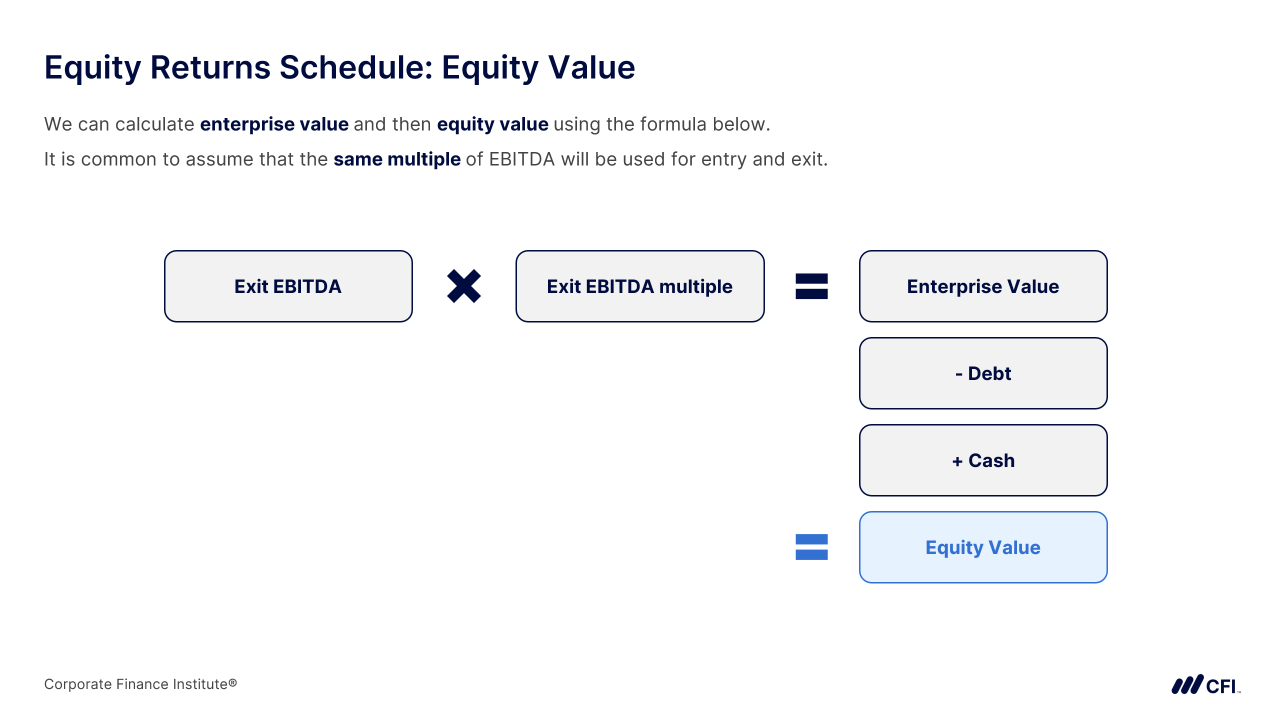Click the 'CFI' letters in the logo
1280x720 pixels.
click(1222, 686)
